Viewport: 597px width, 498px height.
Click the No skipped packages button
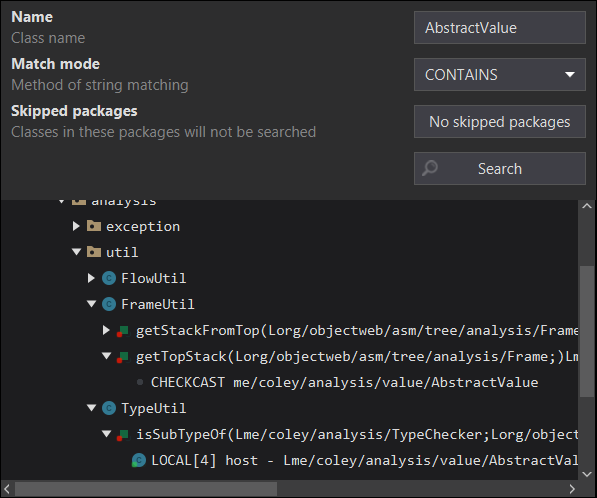500,121
